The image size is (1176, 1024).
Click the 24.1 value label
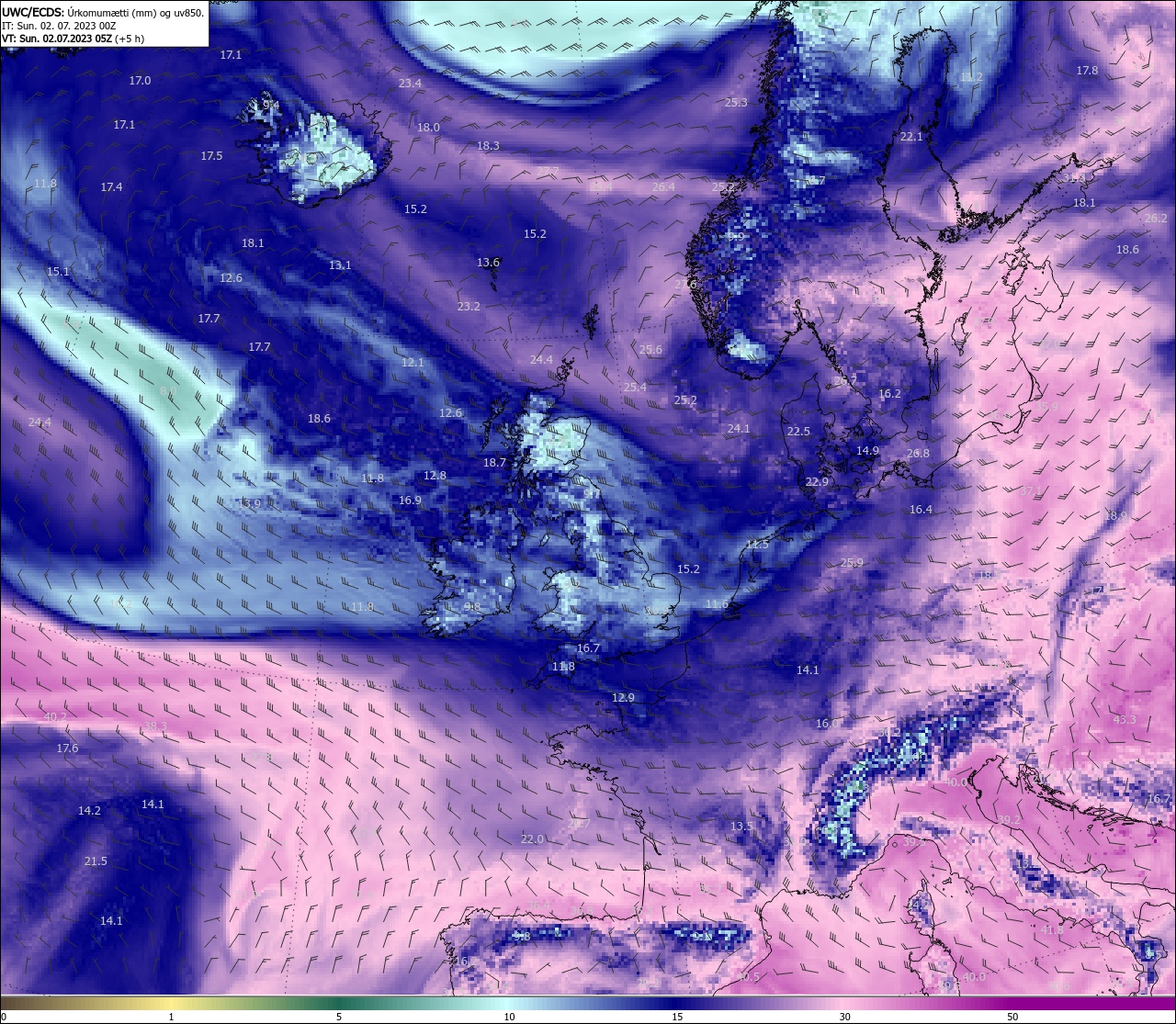[x=739, y=429]
